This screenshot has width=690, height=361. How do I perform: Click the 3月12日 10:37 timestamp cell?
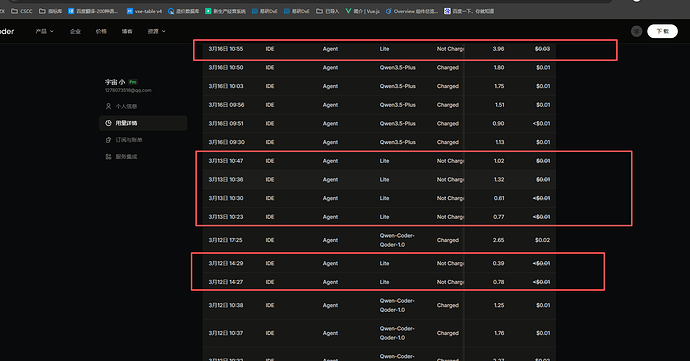pyautogui.click(x=226, y=333)
